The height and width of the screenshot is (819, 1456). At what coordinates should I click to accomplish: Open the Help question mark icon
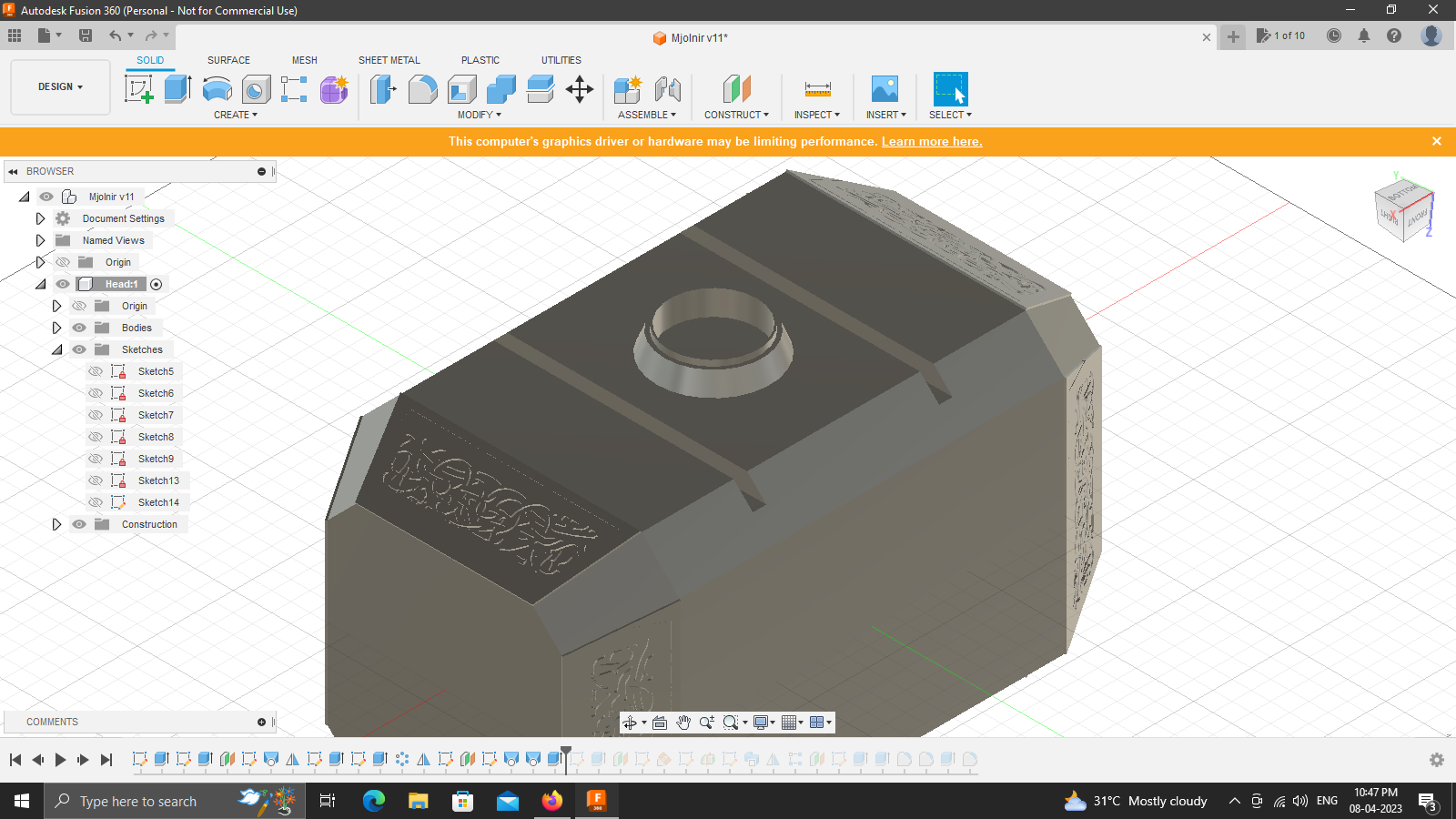(1394, 35)
